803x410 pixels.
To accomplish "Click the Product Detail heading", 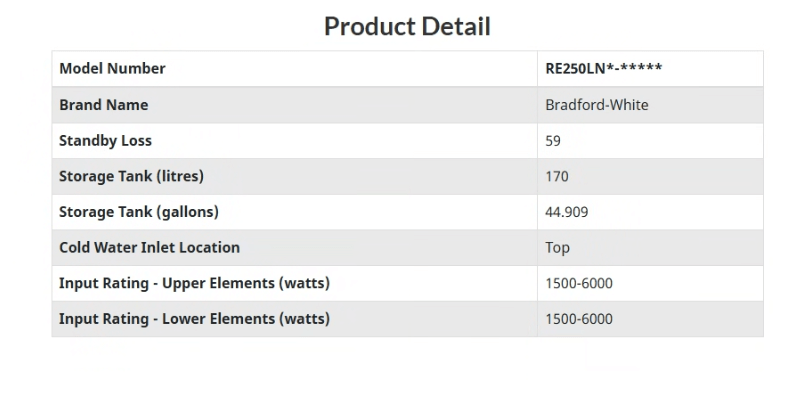I will [407, 26].
